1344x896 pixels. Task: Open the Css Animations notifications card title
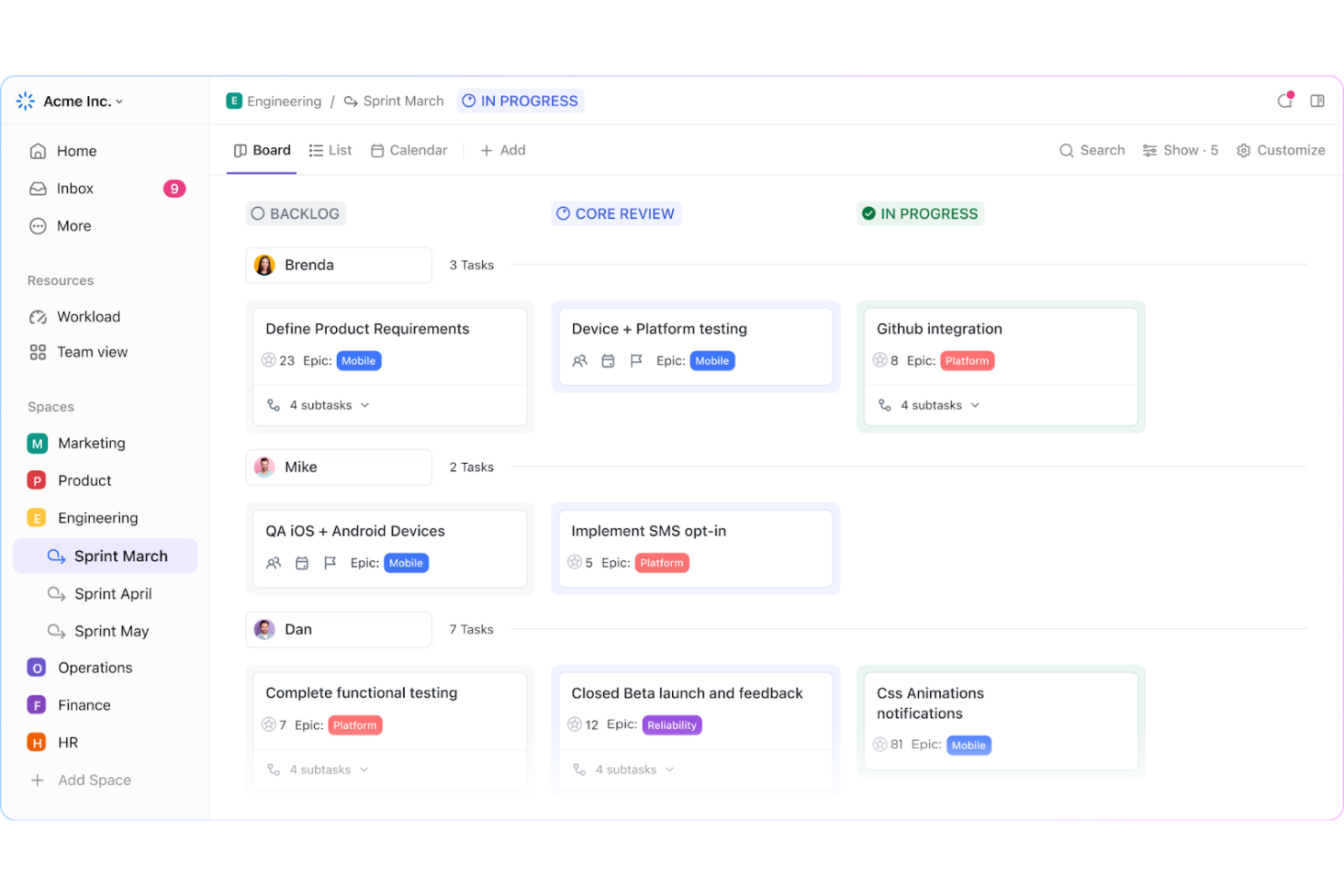[931, 704]
